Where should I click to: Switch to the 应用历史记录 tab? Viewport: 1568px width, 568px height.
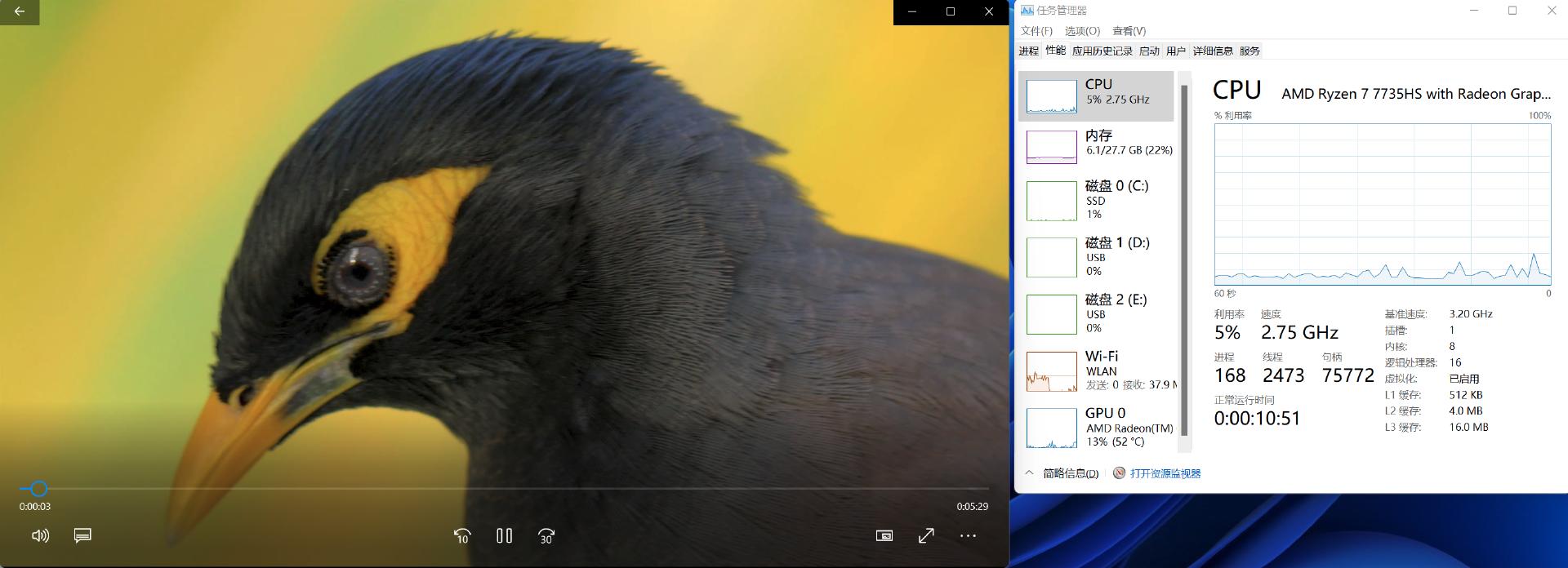[x=1102, y=51]
